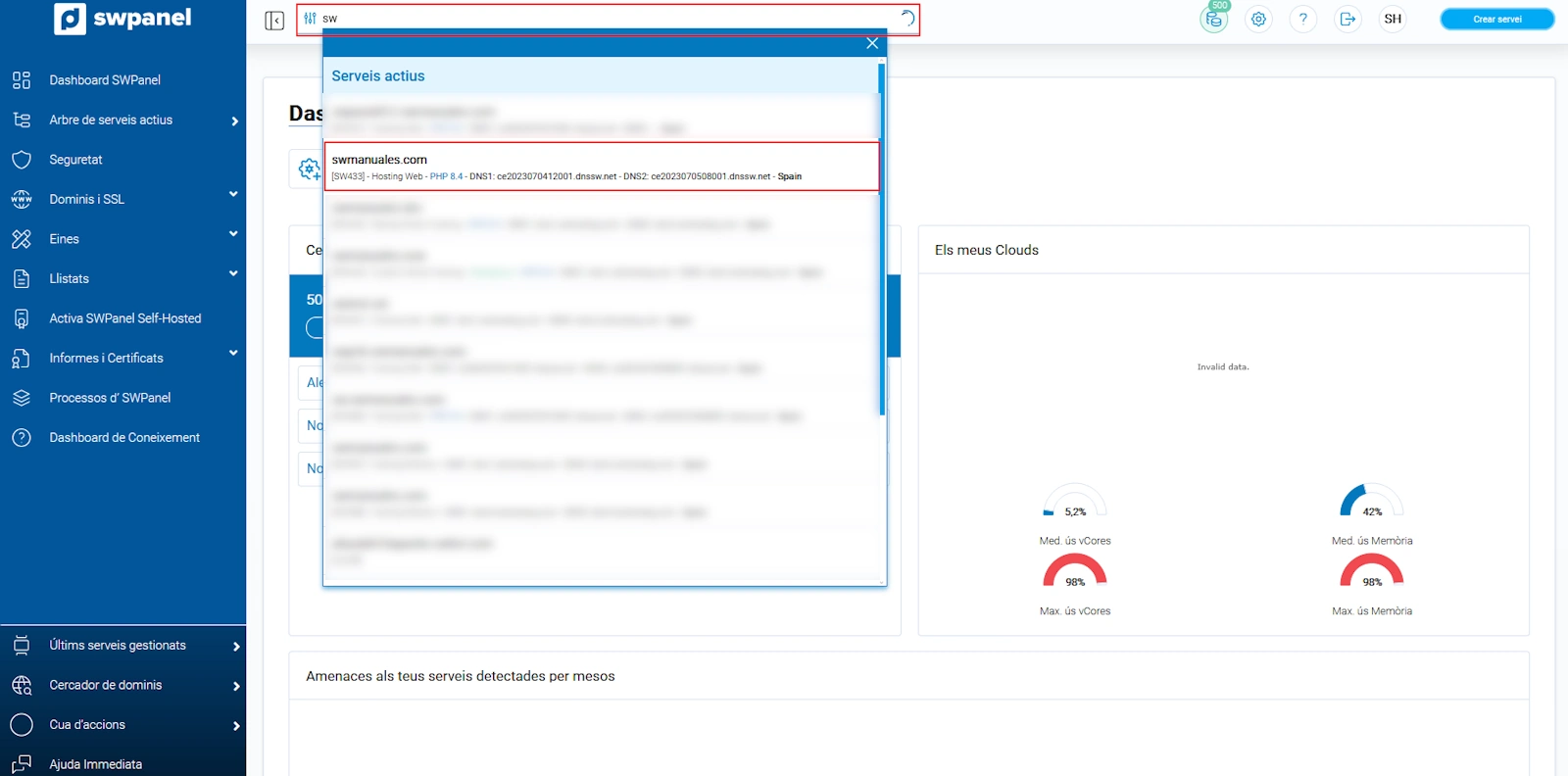Click the Processos d' SWPanel icon

pos(22,398)
